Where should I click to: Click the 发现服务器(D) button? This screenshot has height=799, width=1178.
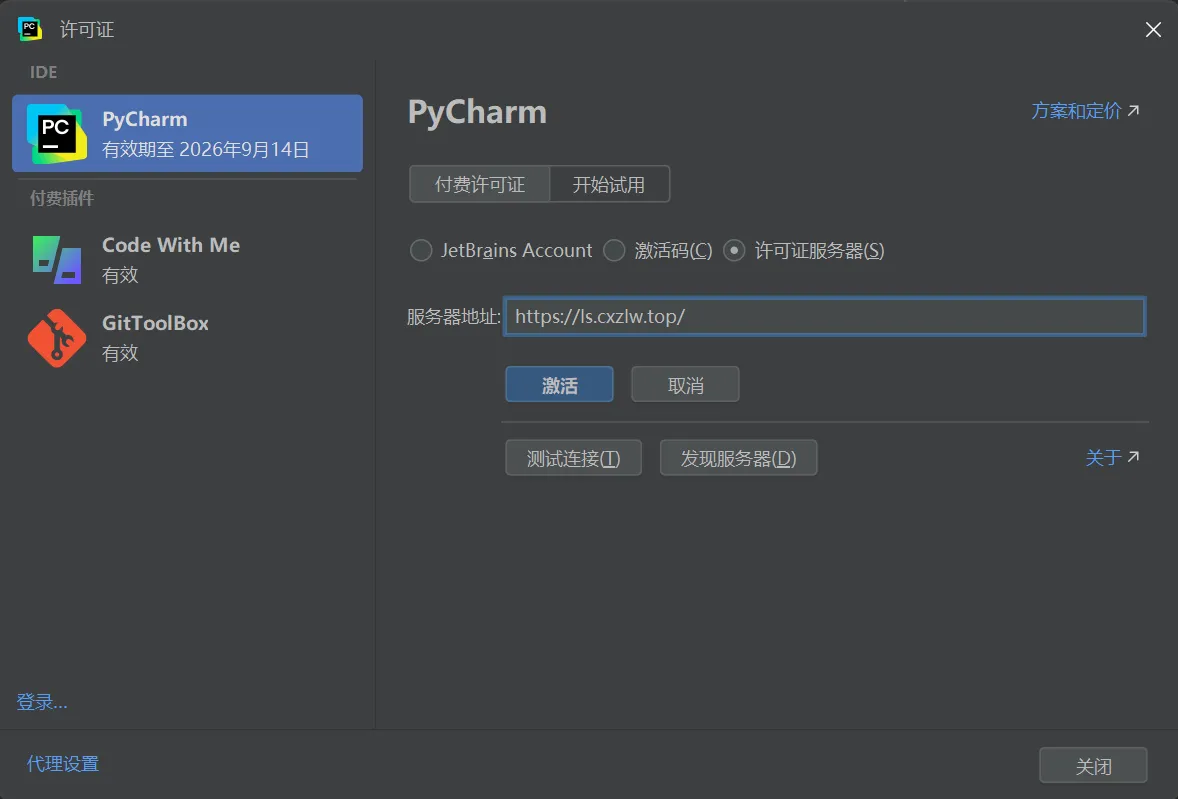(739, 458)
